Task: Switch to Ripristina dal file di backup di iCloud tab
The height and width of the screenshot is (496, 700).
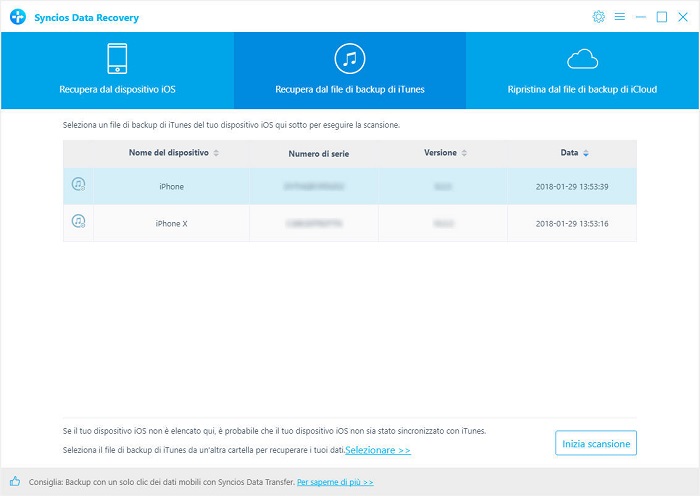Action: (x=582, y=71)
